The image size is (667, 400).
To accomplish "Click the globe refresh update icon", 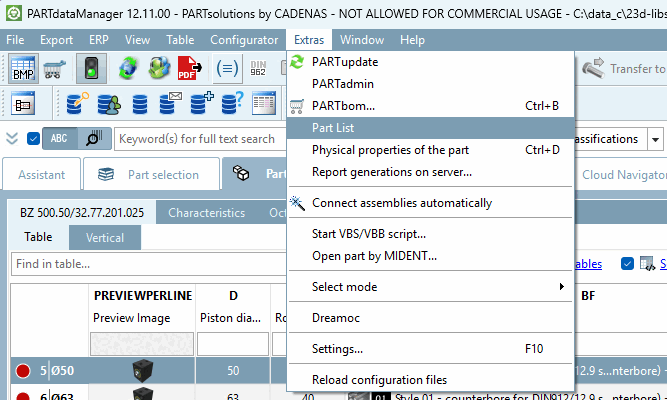I will click(x=128, y=68).
